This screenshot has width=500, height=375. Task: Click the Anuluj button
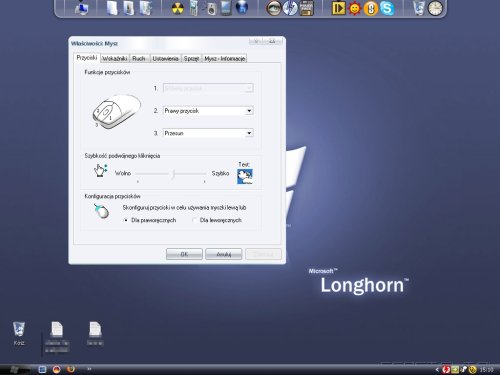224,254
